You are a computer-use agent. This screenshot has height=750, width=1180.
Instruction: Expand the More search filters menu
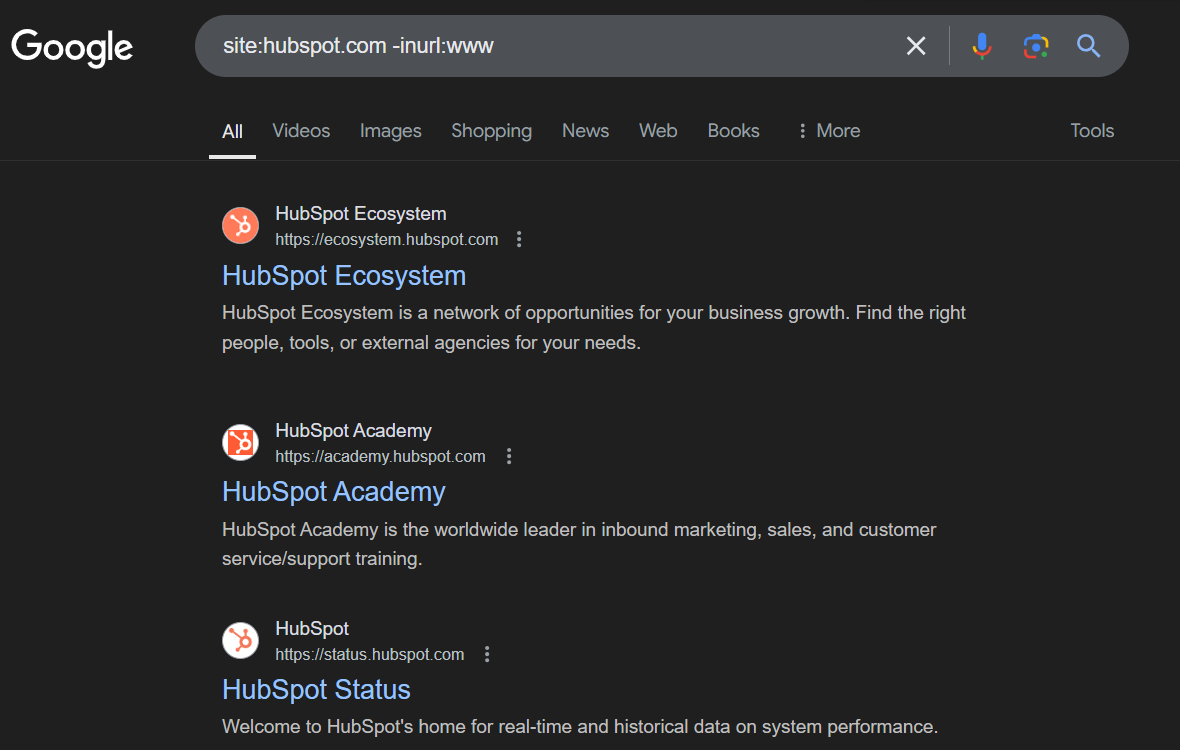(829, 131)
